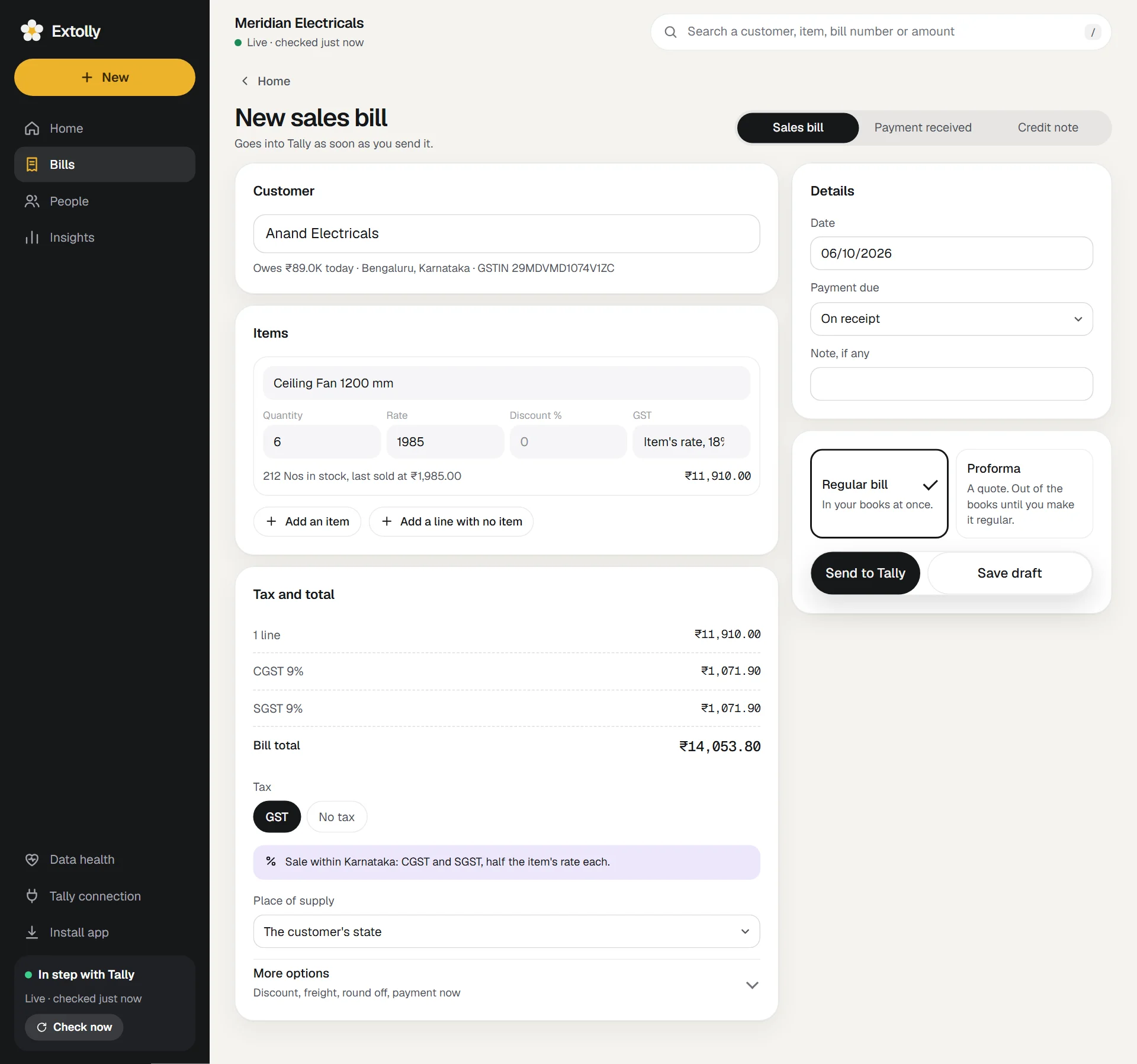Open the Home sidebar item
Image resolution: width=1137 pixels, height=1064 pixels.
104,129
